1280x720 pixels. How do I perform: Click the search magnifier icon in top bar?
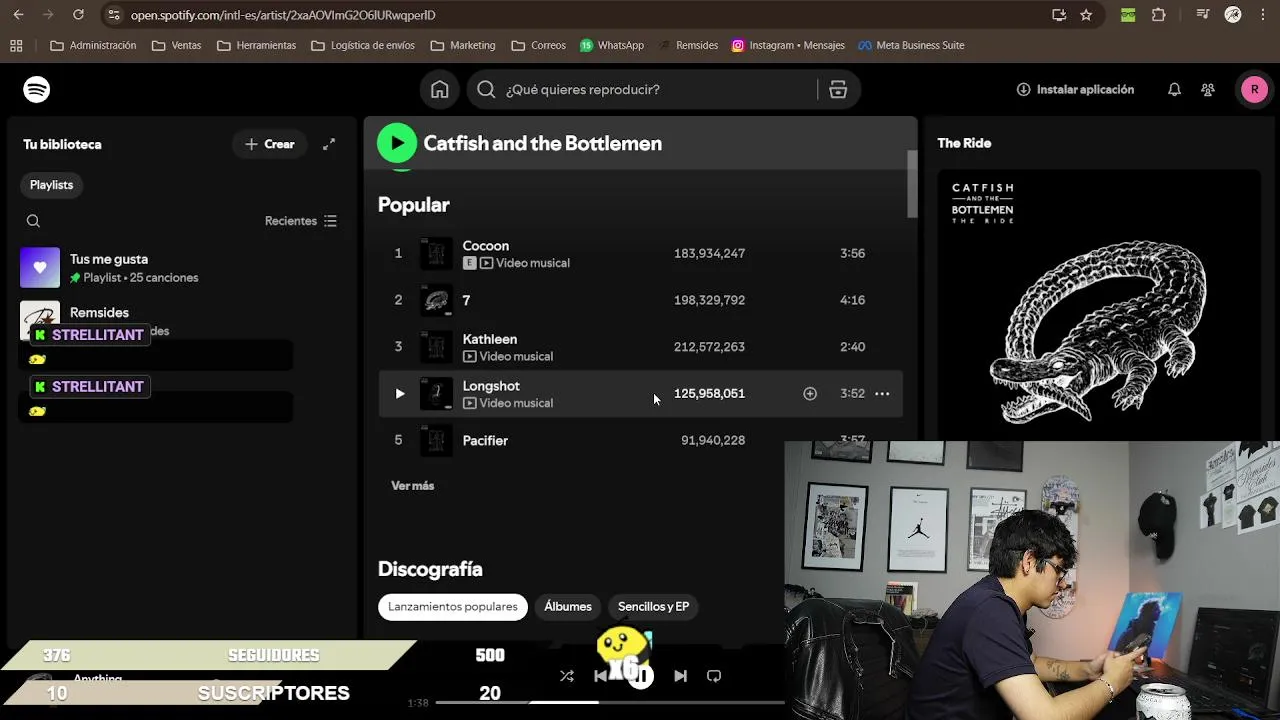click(x=486, y=89)
